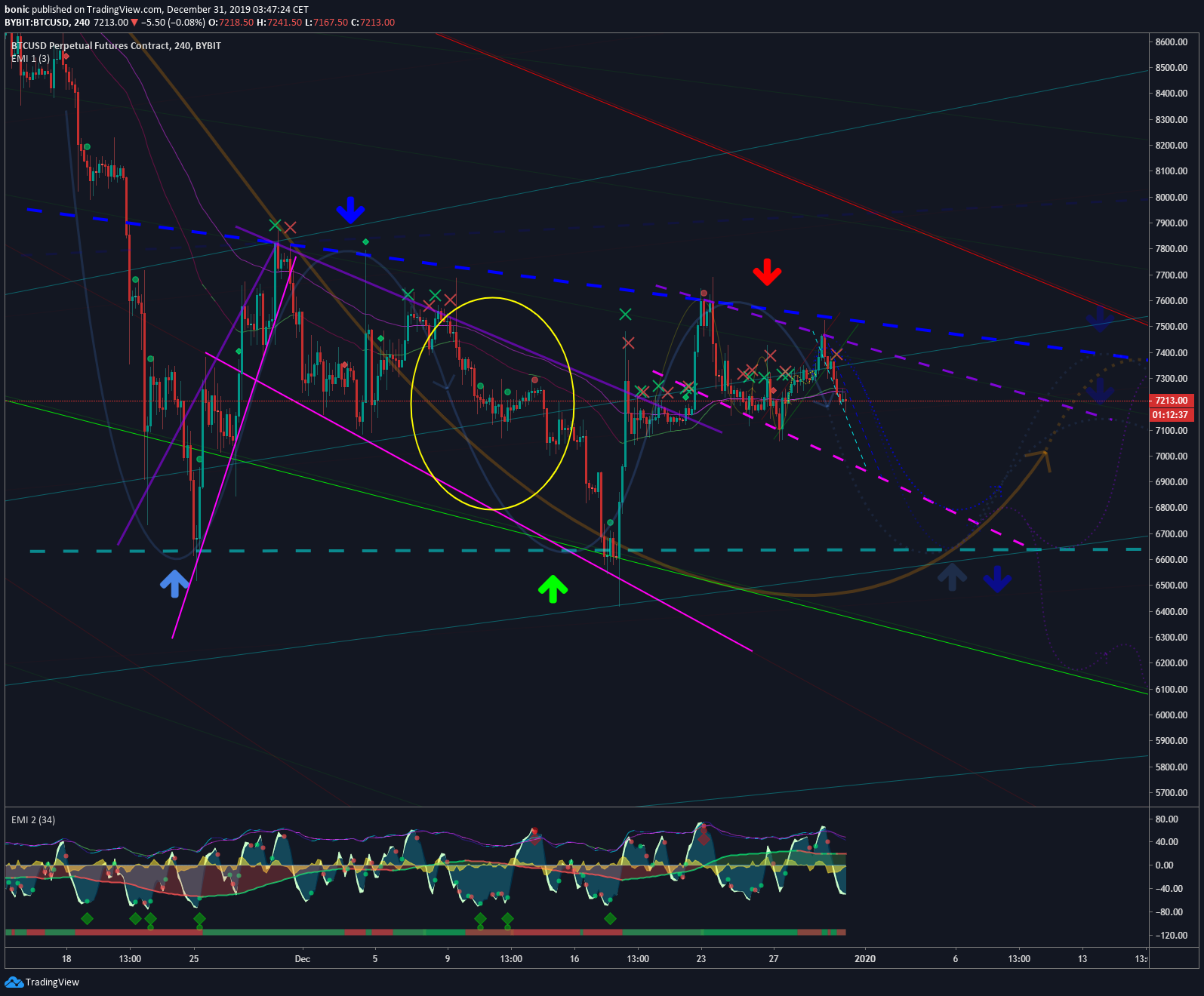The width and height of the screenshot is (1204, 996).
Task: Click the '18' date on the time axis
Action: (x=66, y=959)
